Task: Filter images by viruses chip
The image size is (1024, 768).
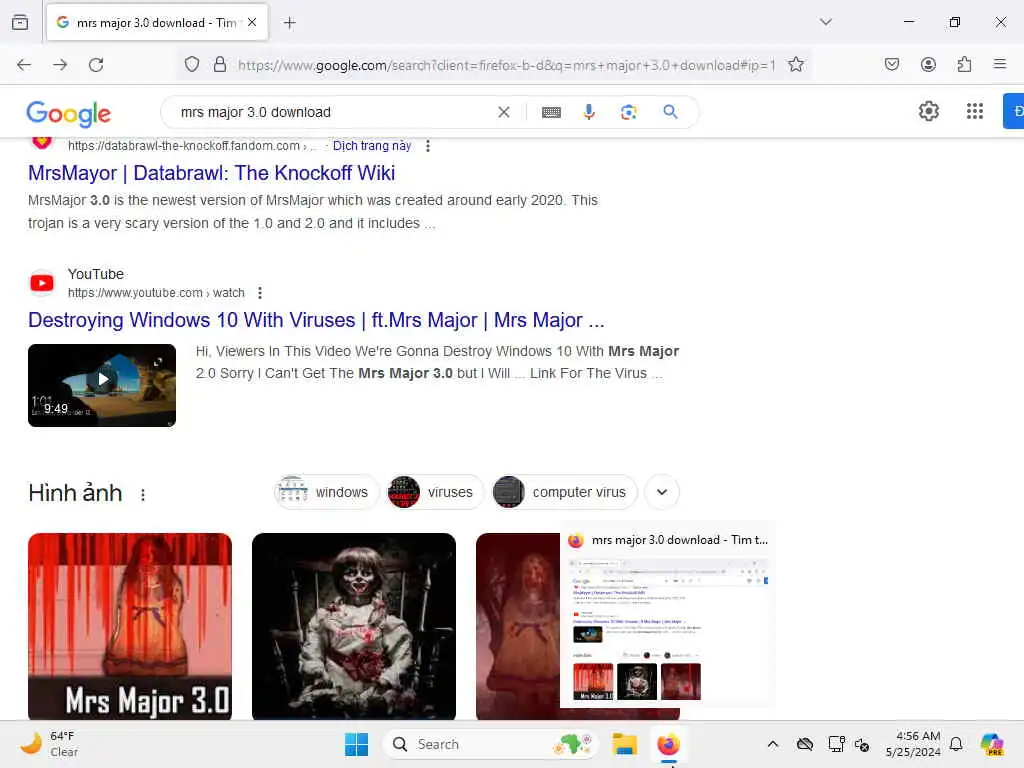Action: pyautogui.click(x=435, y=492)
